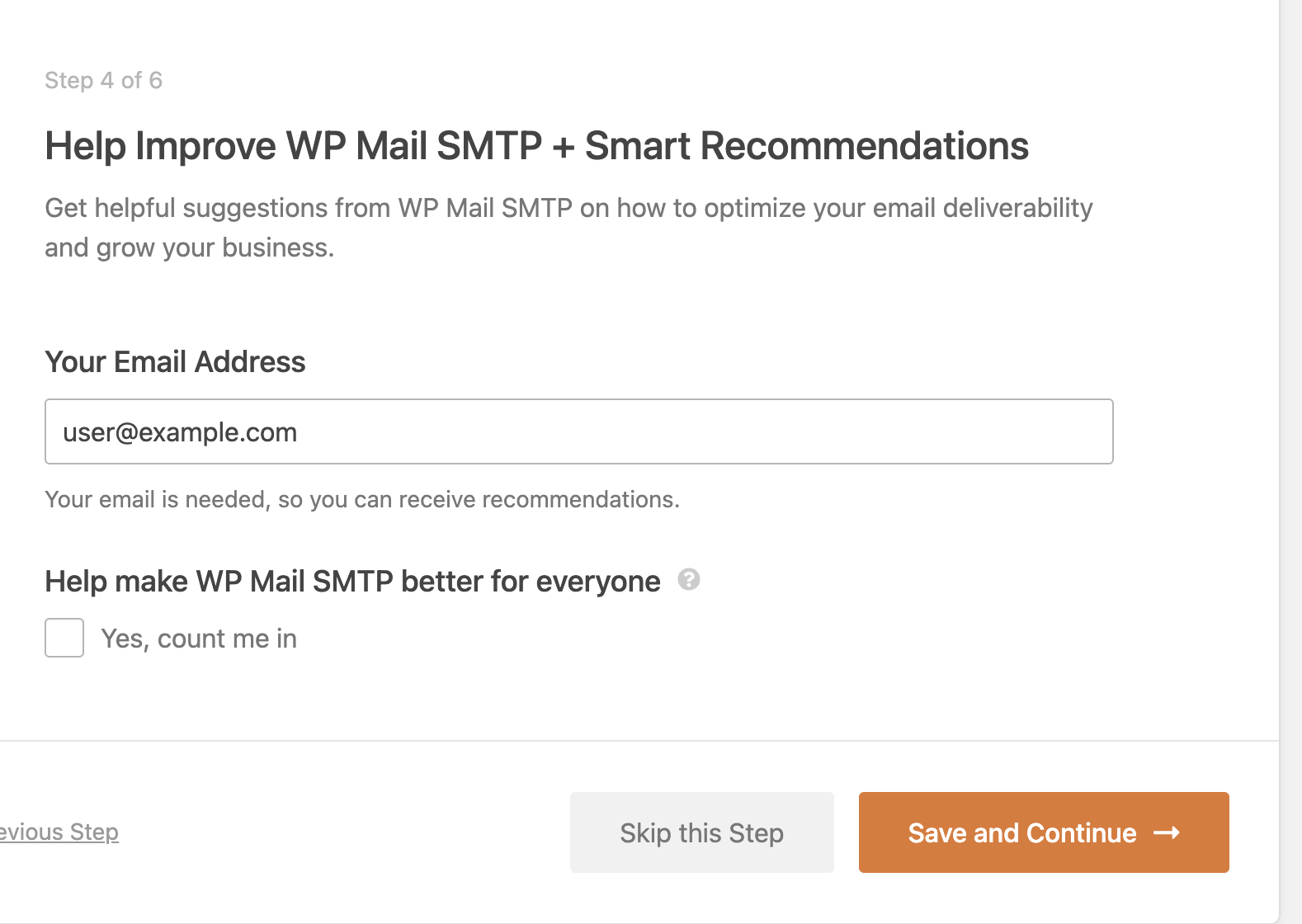The width and height of the screenshot is (1302, 924).
Task: Open the help tooltip question mark icon
Action: point(689,580)
